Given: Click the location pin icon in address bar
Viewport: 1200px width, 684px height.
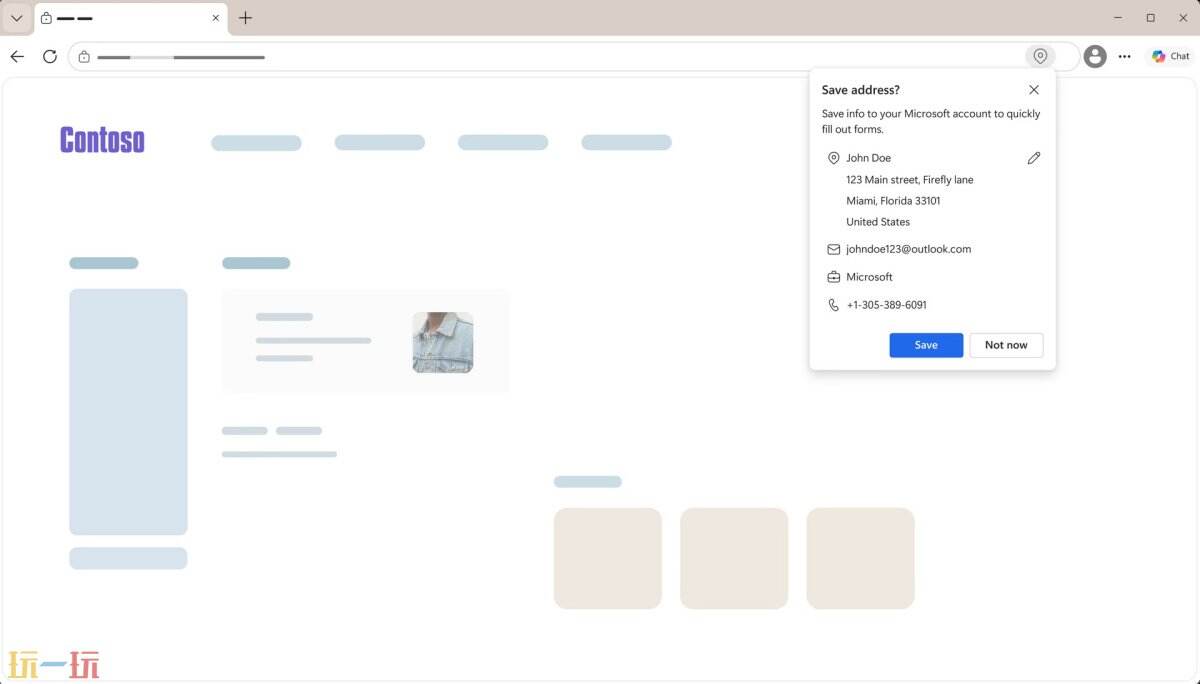Looking at the screenshot, I should pyautogui.click(x=1040, y=56).
